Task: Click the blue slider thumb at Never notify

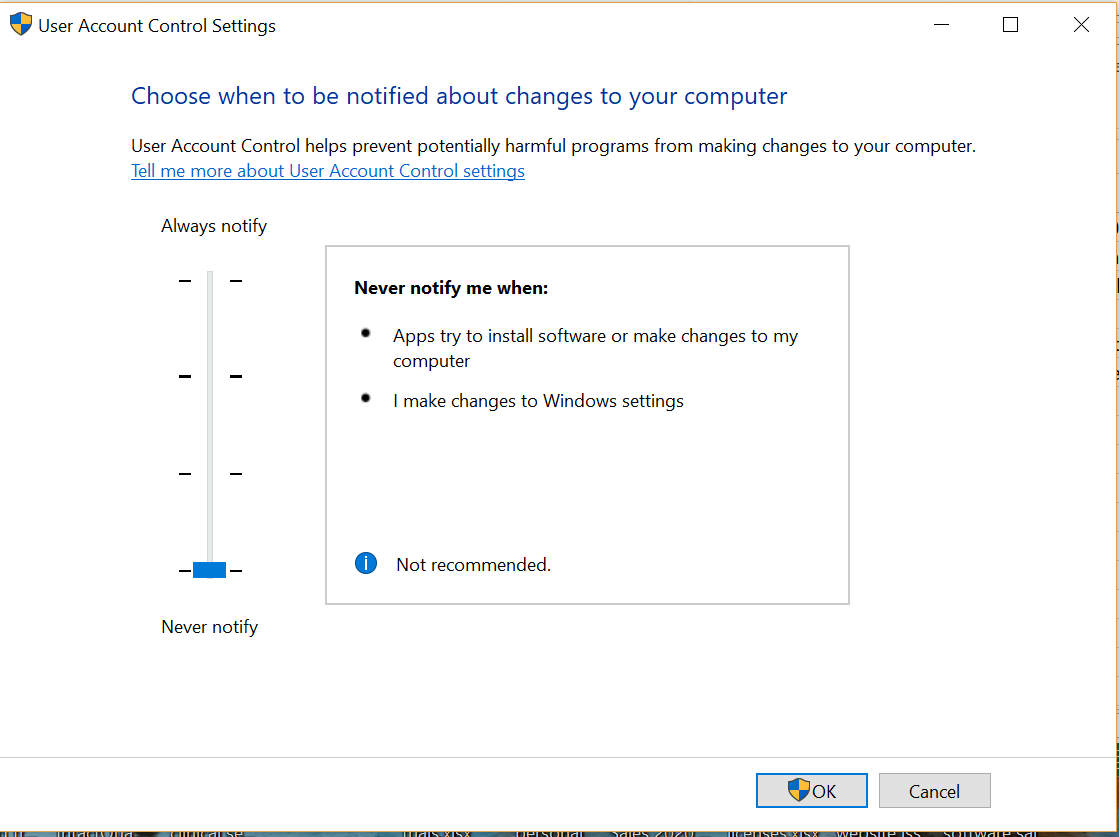Action: click(210, 570)
